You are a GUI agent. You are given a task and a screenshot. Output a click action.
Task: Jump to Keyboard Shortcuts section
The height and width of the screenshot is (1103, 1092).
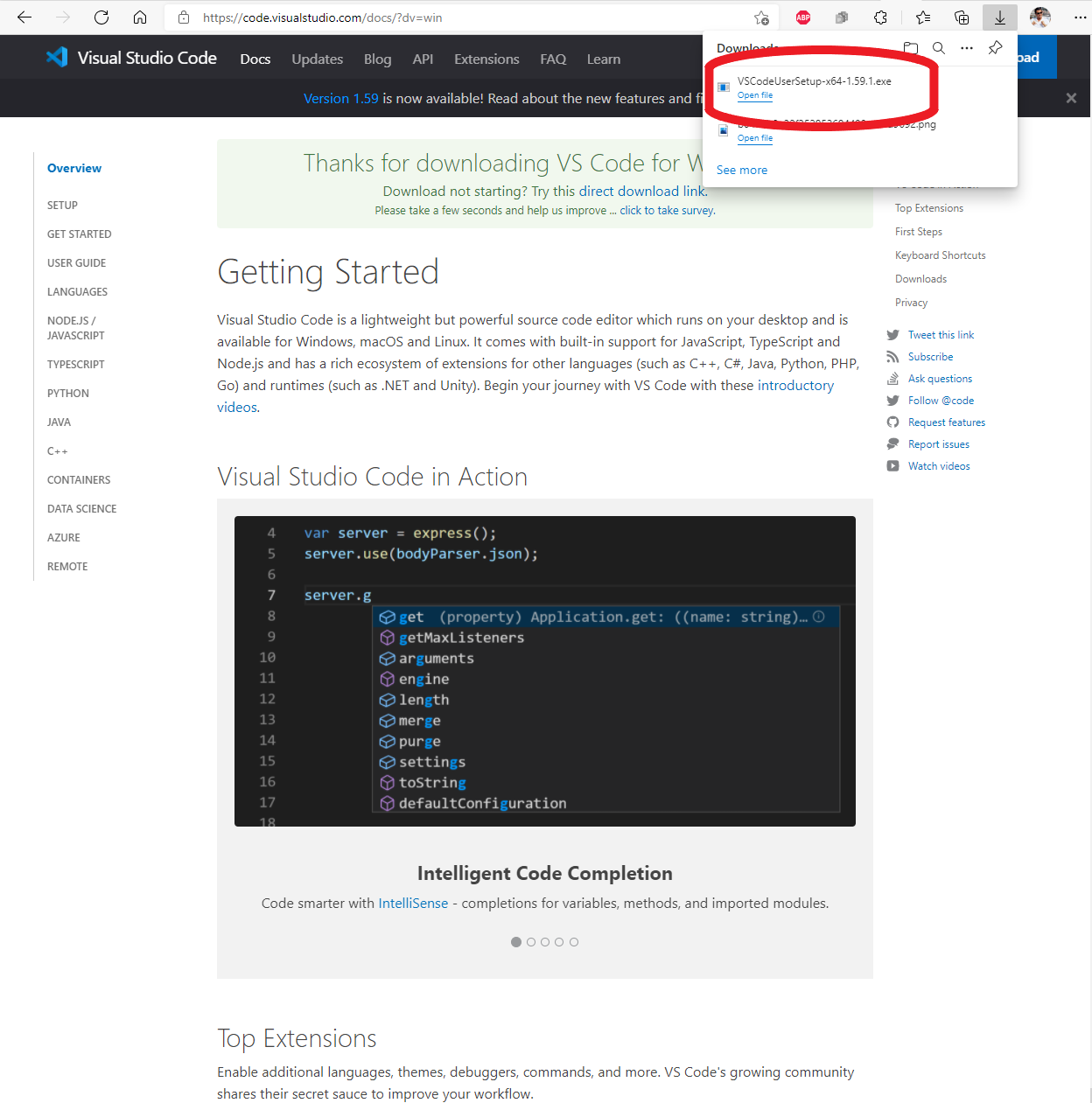940,255
